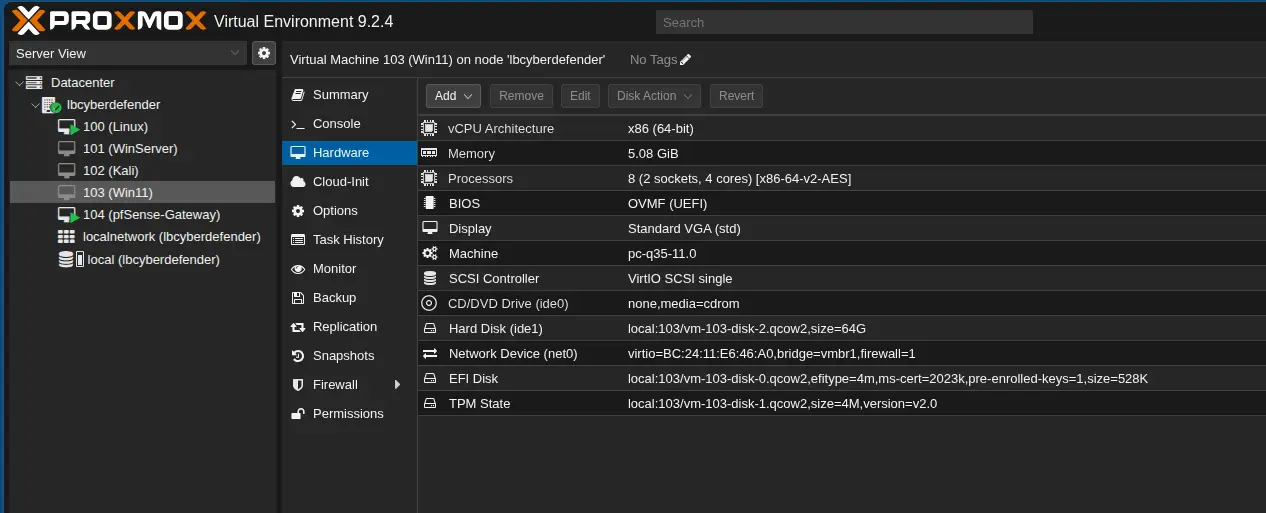Select the 102 (Kali) tree item

(142, 170)
